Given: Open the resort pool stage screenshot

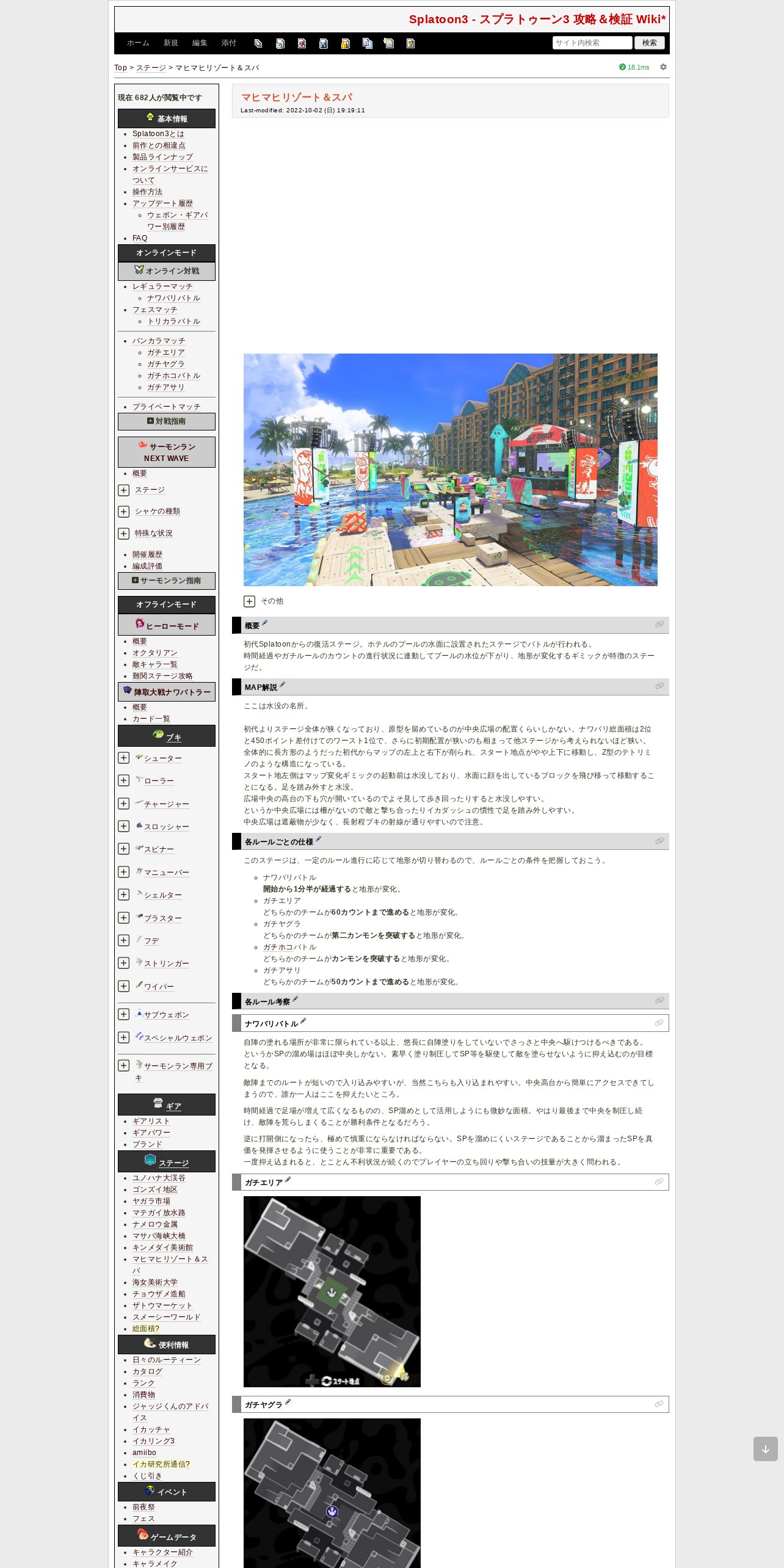Looking at the screenshot, I should [x=451, y=470].
